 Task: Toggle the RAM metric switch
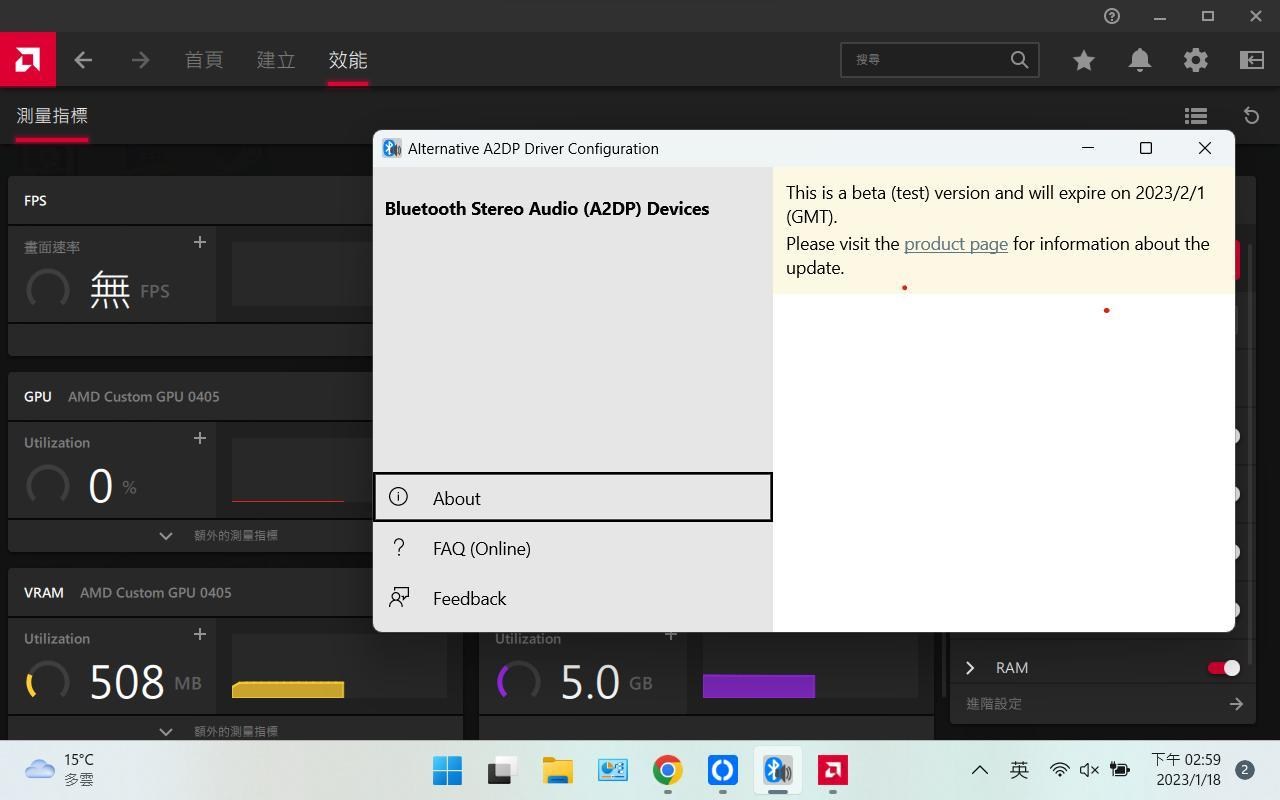coord(1223,668)
